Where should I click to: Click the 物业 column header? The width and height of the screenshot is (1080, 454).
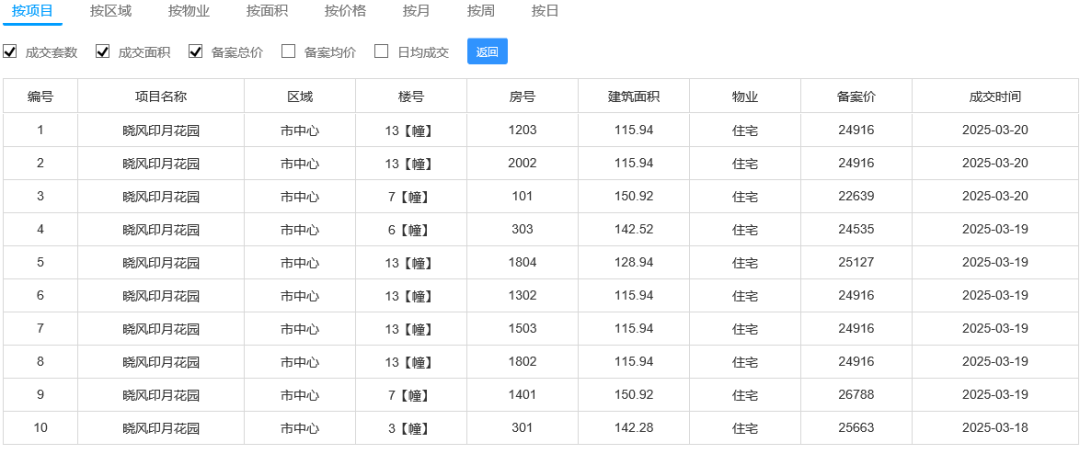745,96
